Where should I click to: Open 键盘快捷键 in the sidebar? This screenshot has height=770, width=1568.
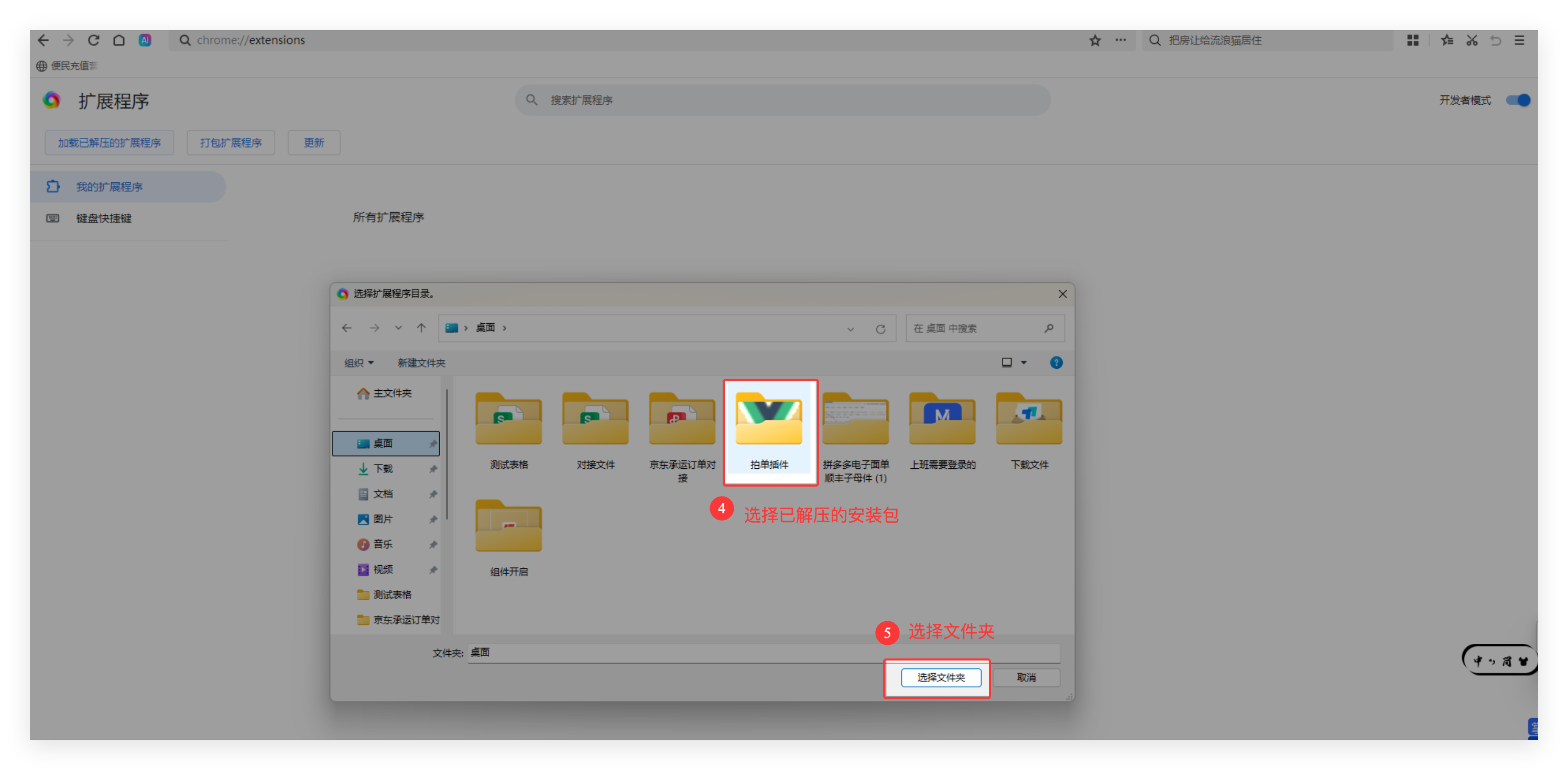[103, 218]
